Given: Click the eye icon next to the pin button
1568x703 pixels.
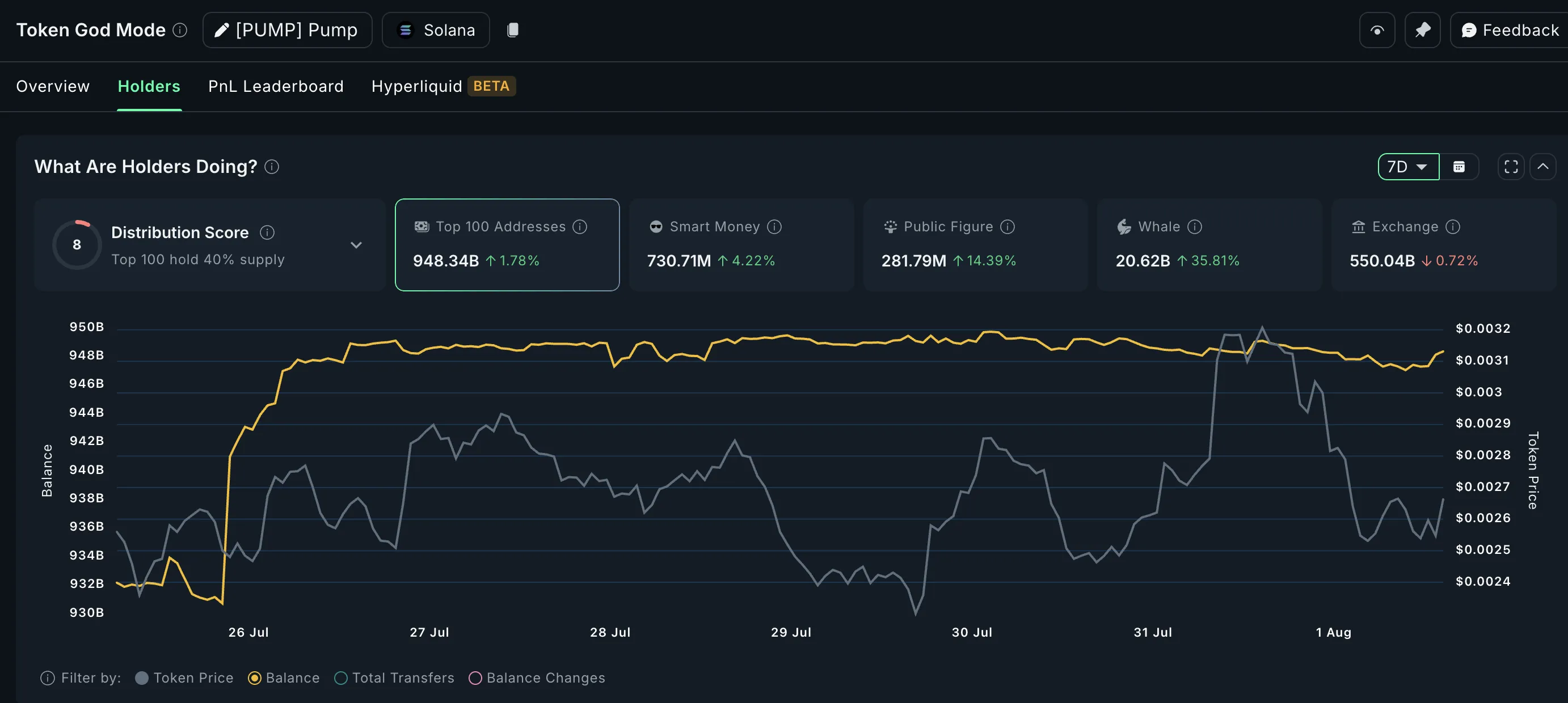Looking at the screenshot, I should point(1377,30).
